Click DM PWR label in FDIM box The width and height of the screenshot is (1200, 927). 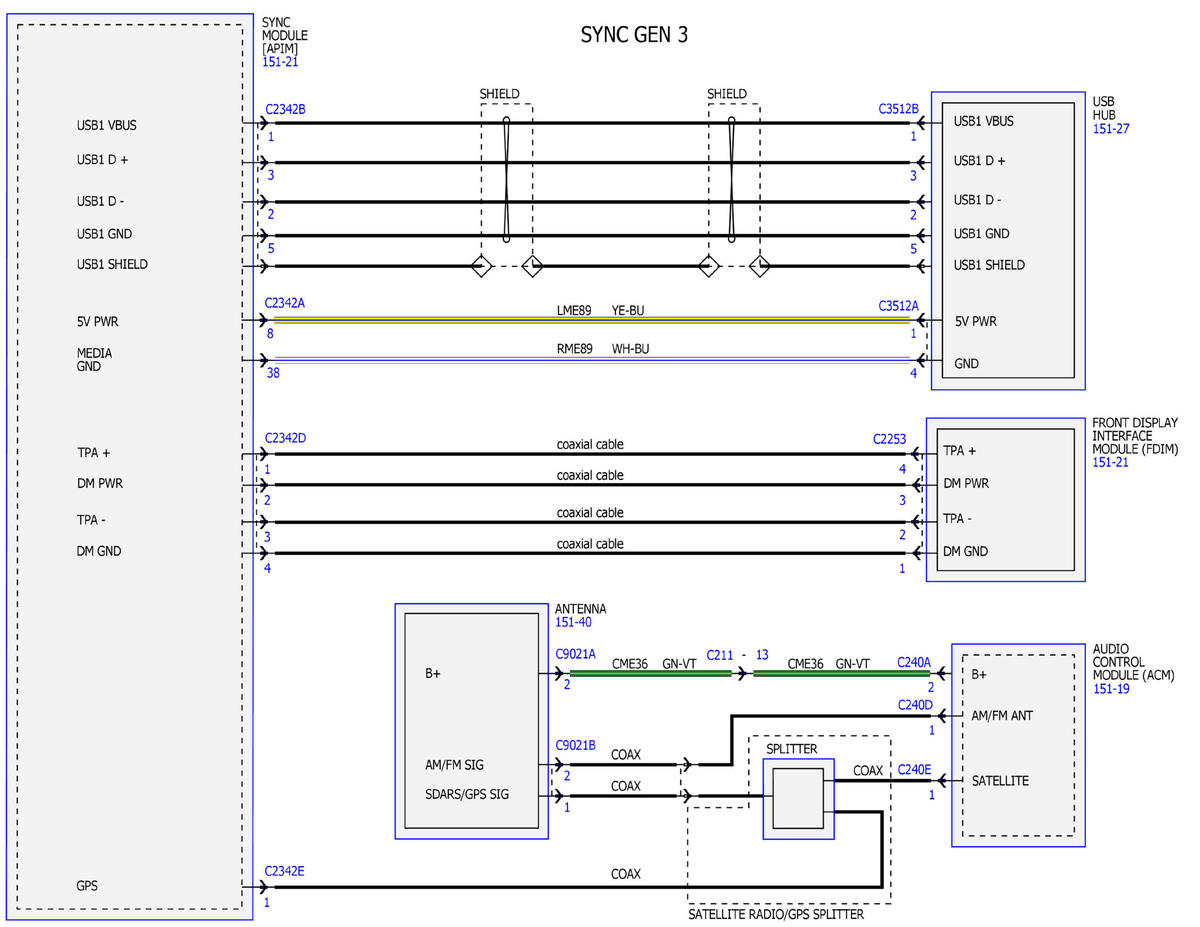pos(965,483)
